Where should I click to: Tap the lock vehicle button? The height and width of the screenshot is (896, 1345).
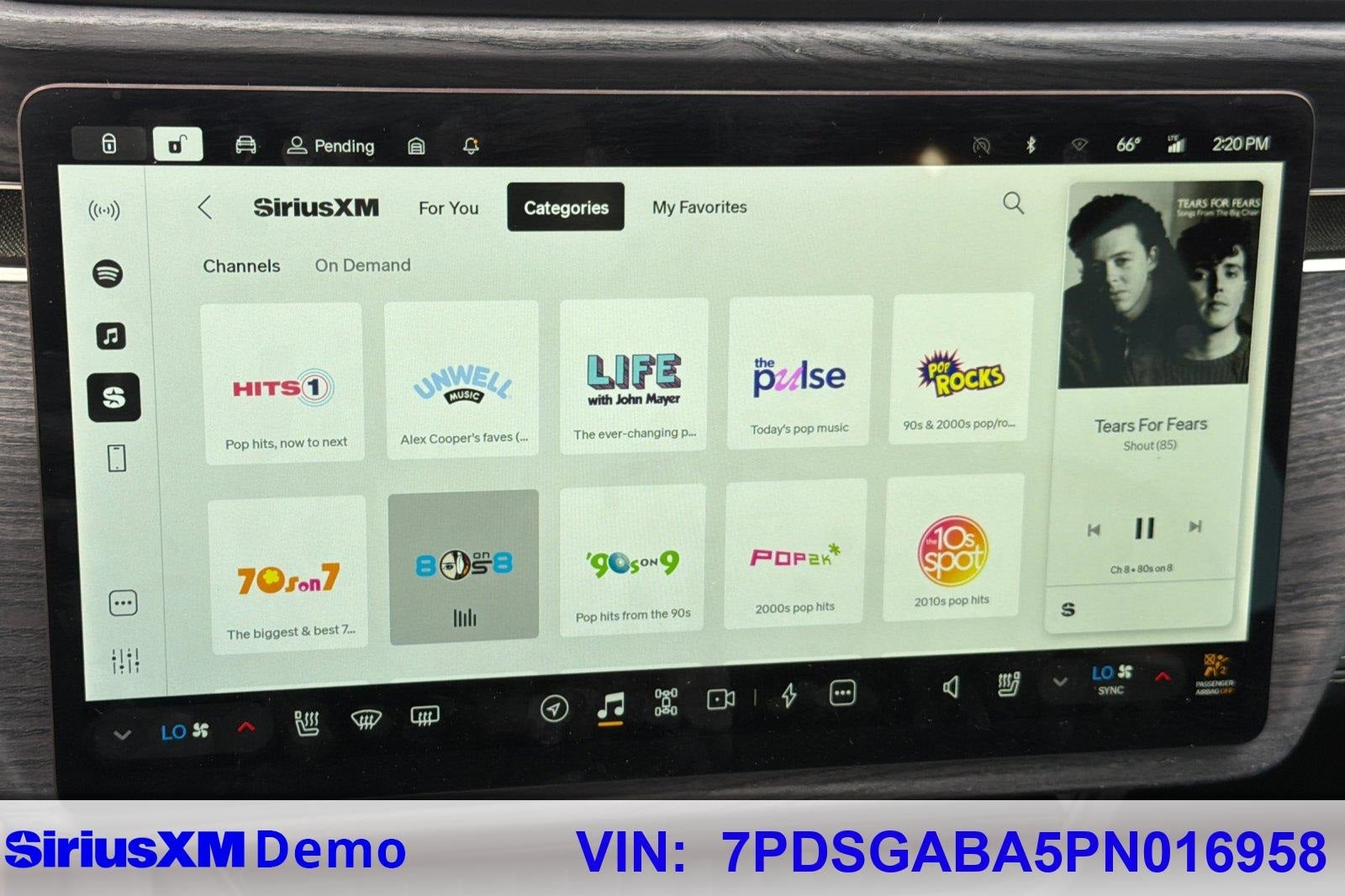(109, 144)
